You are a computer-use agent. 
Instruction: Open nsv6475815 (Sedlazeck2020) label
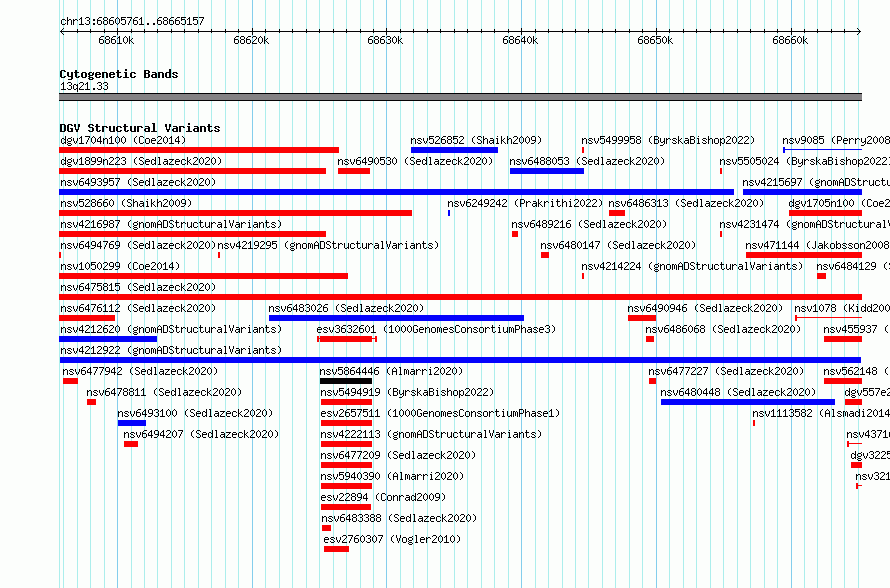click(x=138, y=287)
